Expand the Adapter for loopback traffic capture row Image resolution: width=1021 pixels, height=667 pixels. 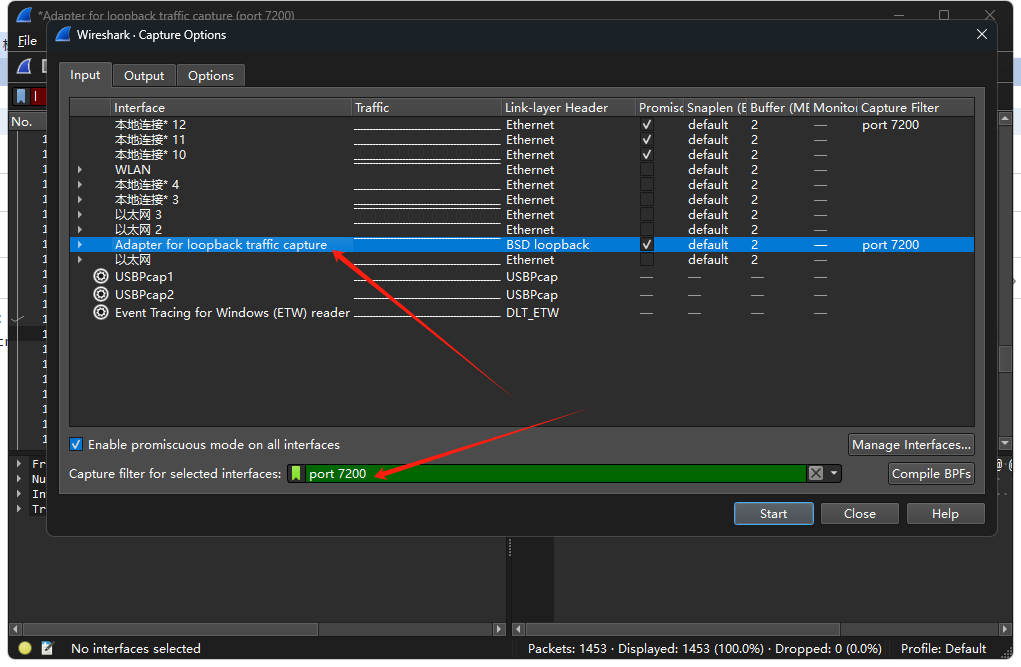click(79, 244)
